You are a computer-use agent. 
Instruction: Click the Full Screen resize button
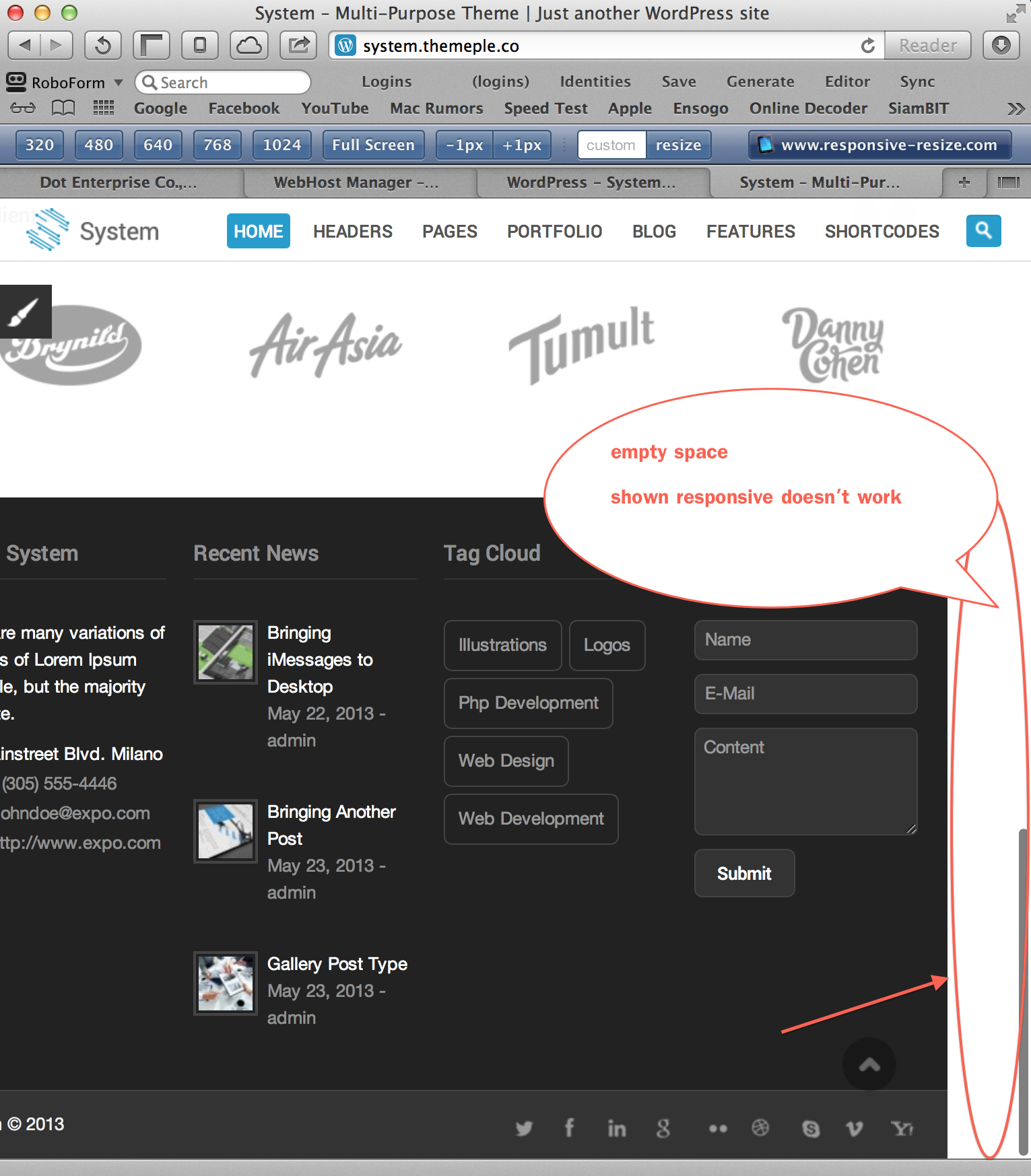(374, 145)
